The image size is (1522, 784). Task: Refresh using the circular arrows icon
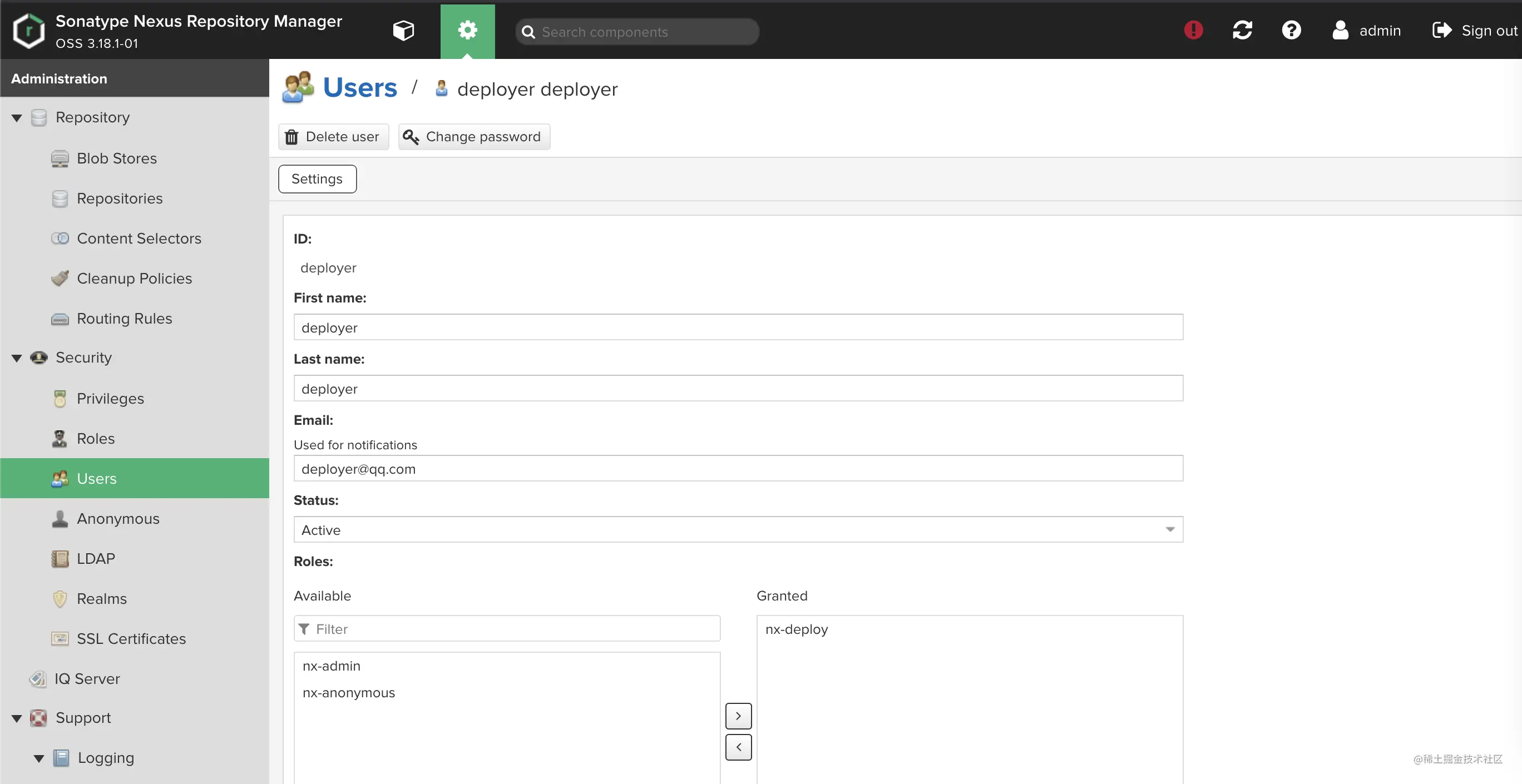(x=1242, y=30)
